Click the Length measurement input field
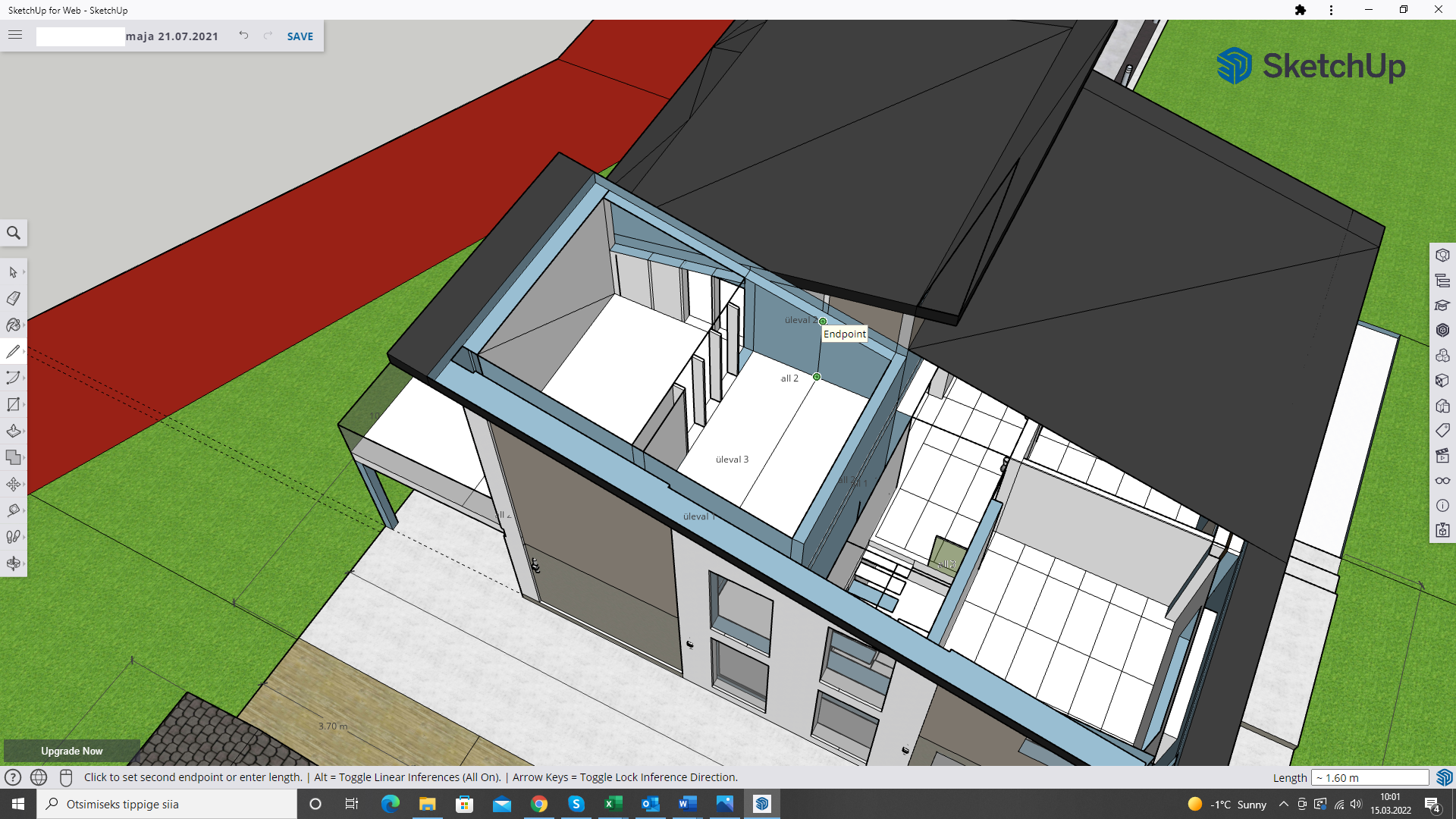Image resolution: width=1456 pixels, height=819 pixels. coord(1370,777)
